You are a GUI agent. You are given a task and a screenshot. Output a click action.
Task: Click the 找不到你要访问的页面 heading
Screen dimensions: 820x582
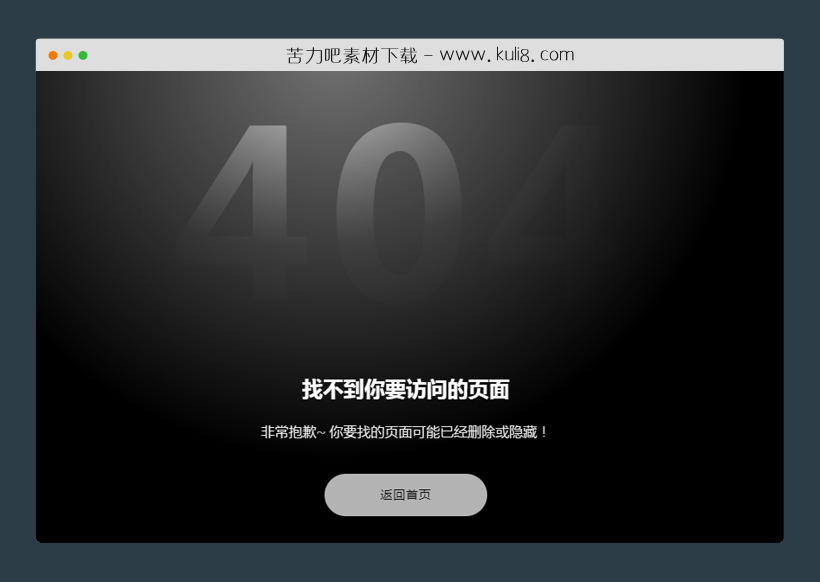407,390
